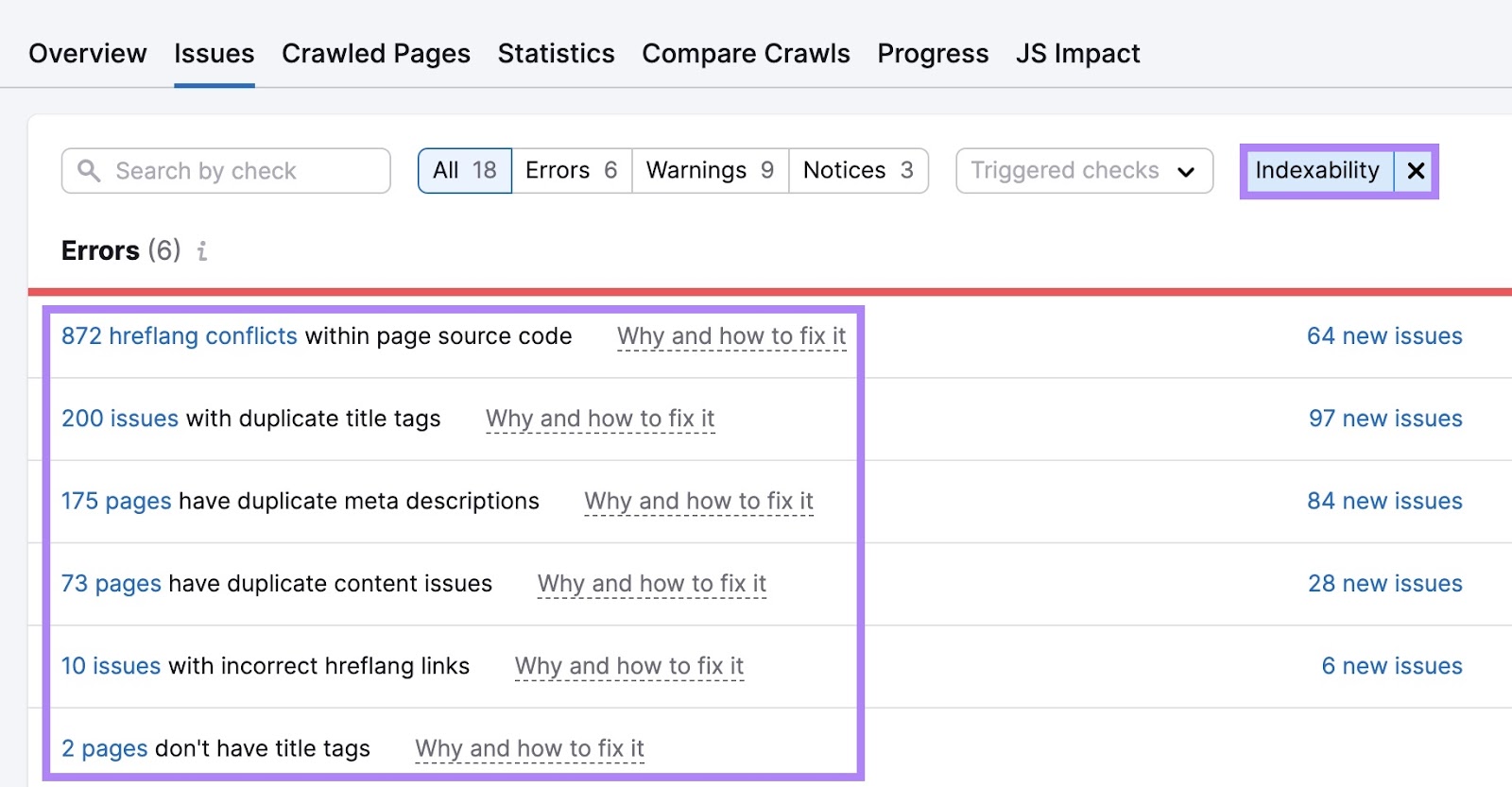
Task: Remove the Indexability filter tag
Action: click(1415, 171)
